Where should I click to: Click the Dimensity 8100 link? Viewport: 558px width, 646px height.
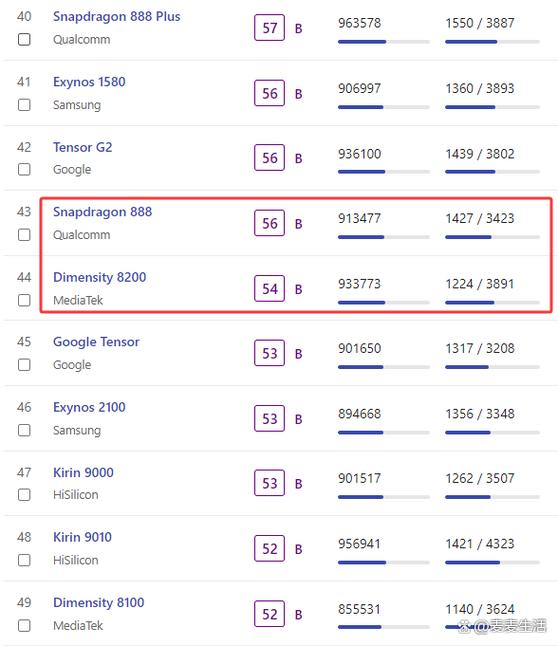pos(99,602)
